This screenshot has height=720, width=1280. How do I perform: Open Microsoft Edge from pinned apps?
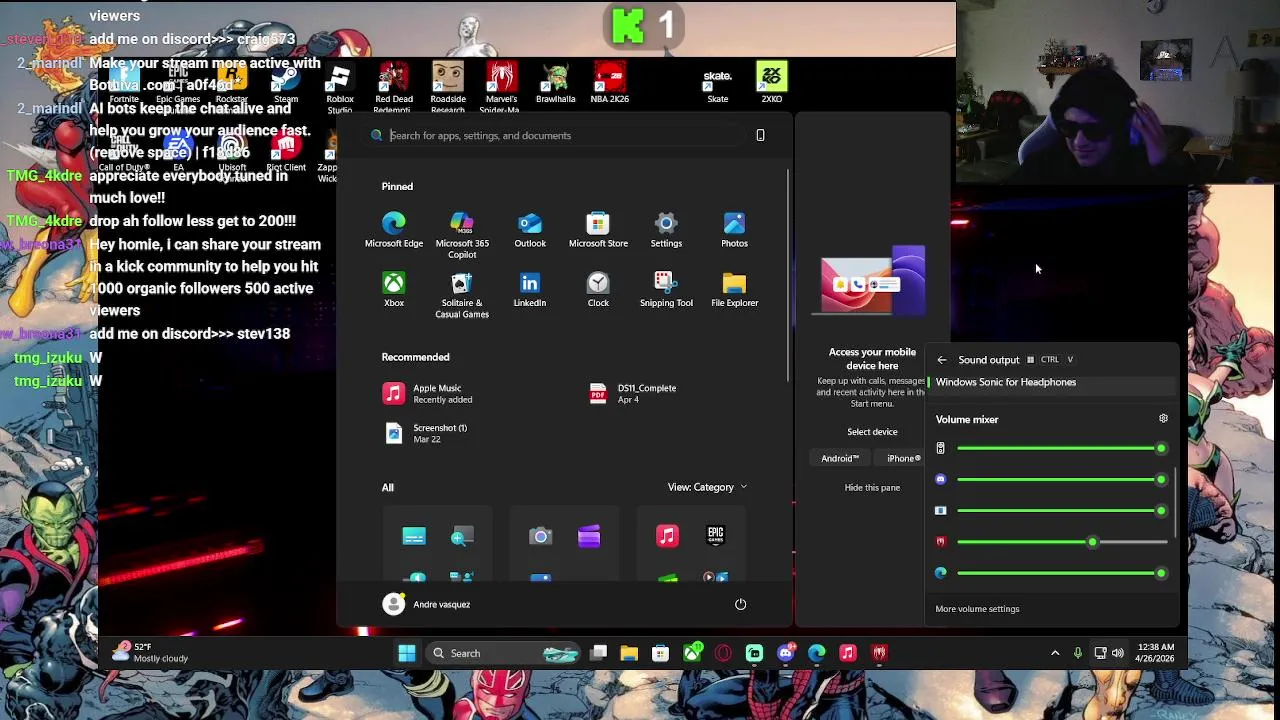point(394,230)
